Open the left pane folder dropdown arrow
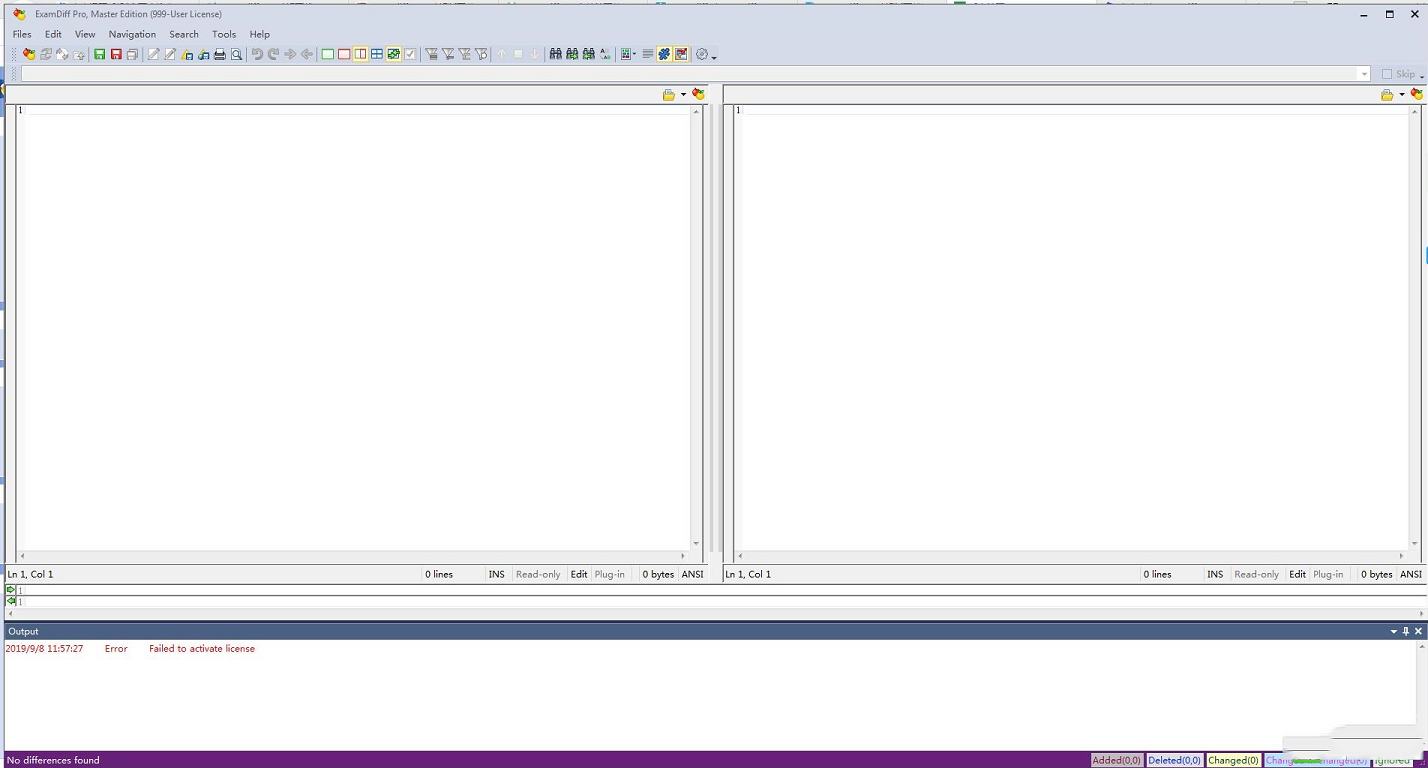Viewport: 1428px width, 768px height. [683, 95]
